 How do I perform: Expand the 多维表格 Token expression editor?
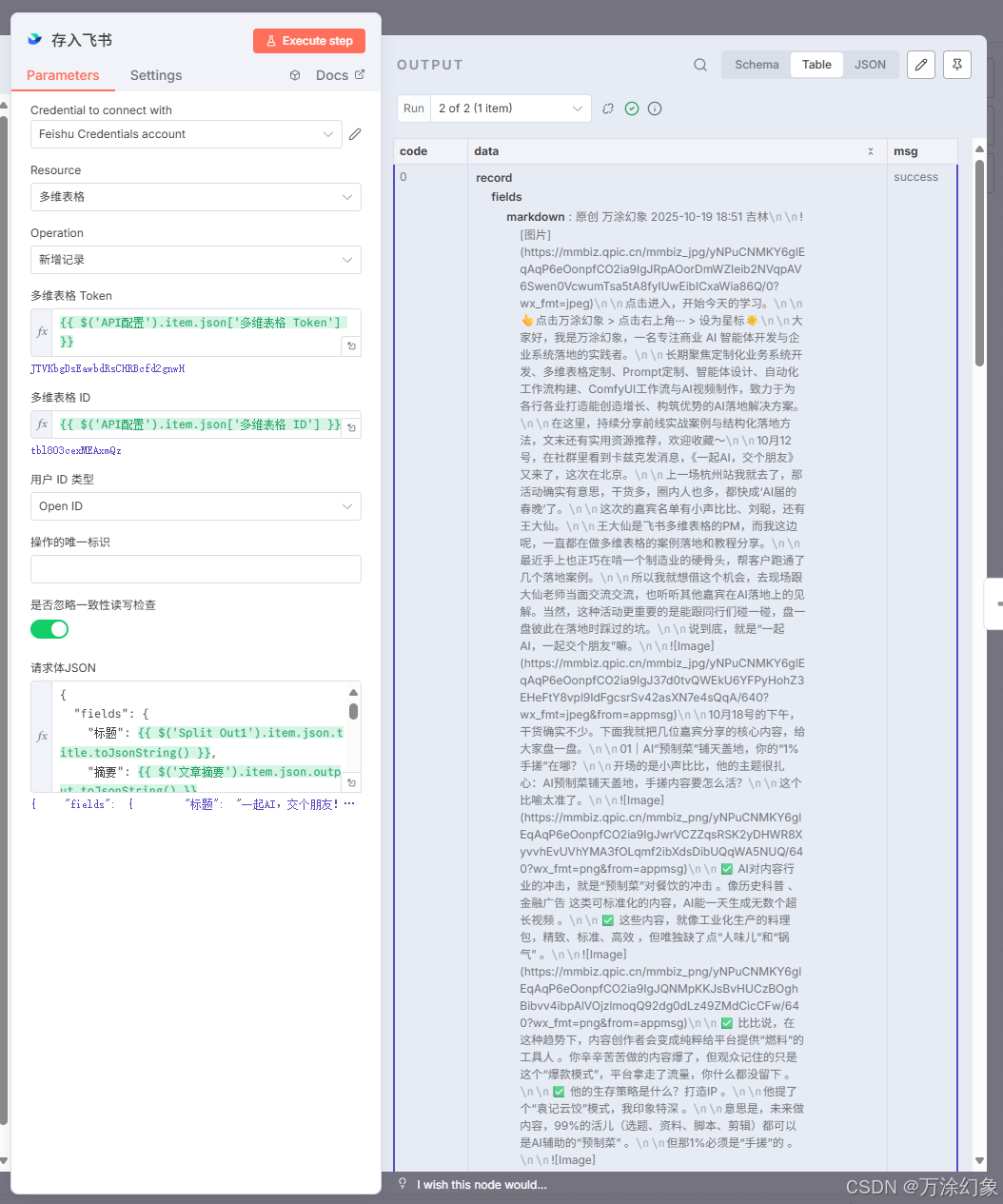tap(351, 346)
